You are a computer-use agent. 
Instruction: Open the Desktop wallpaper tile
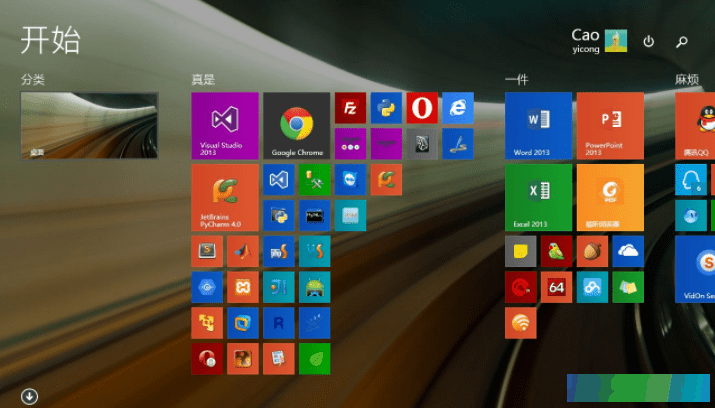coord(89,126)
